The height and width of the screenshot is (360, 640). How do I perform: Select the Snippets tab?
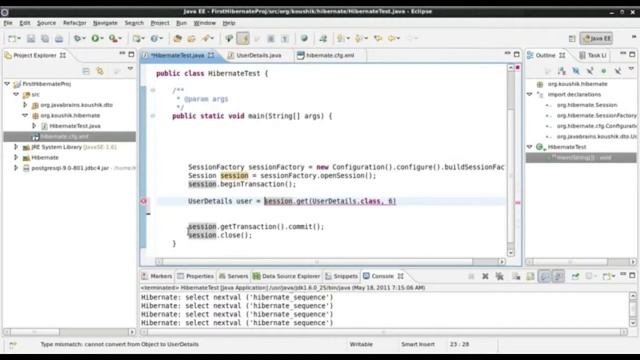tap(342, 276)
